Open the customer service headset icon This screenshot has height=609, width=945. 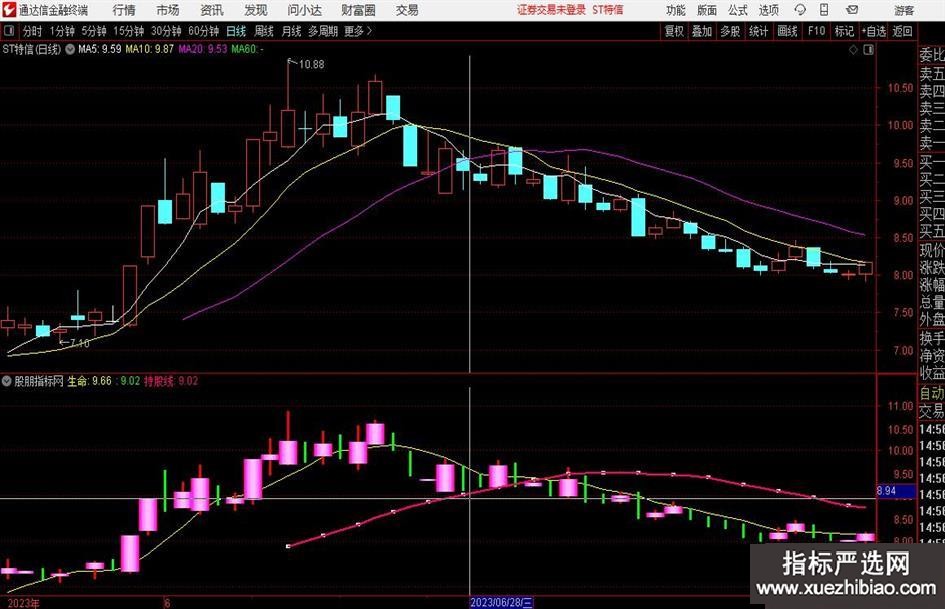pyautogui.click(x=800, y=10)
